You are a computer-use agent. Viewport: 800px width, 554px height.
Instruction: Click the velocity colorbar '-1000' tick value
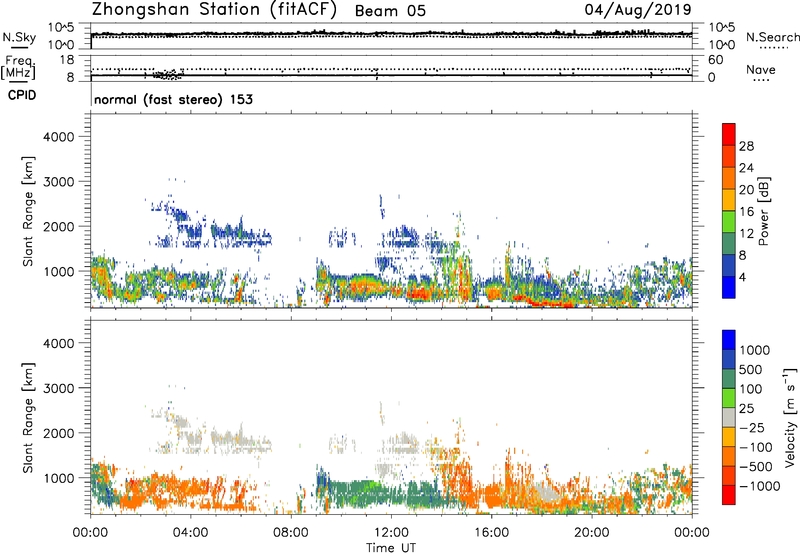tap(759, 486)
